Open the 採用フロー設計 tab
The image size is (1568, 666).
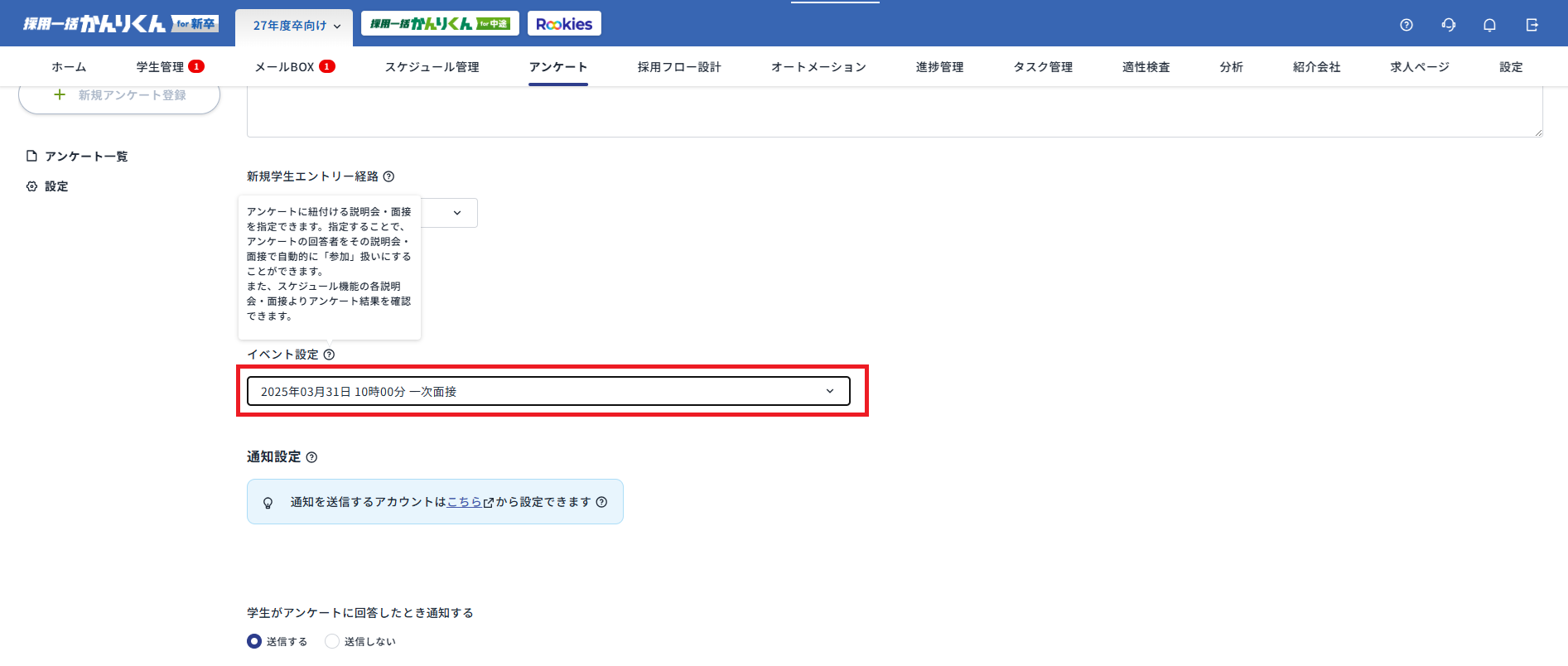(679, 67)
